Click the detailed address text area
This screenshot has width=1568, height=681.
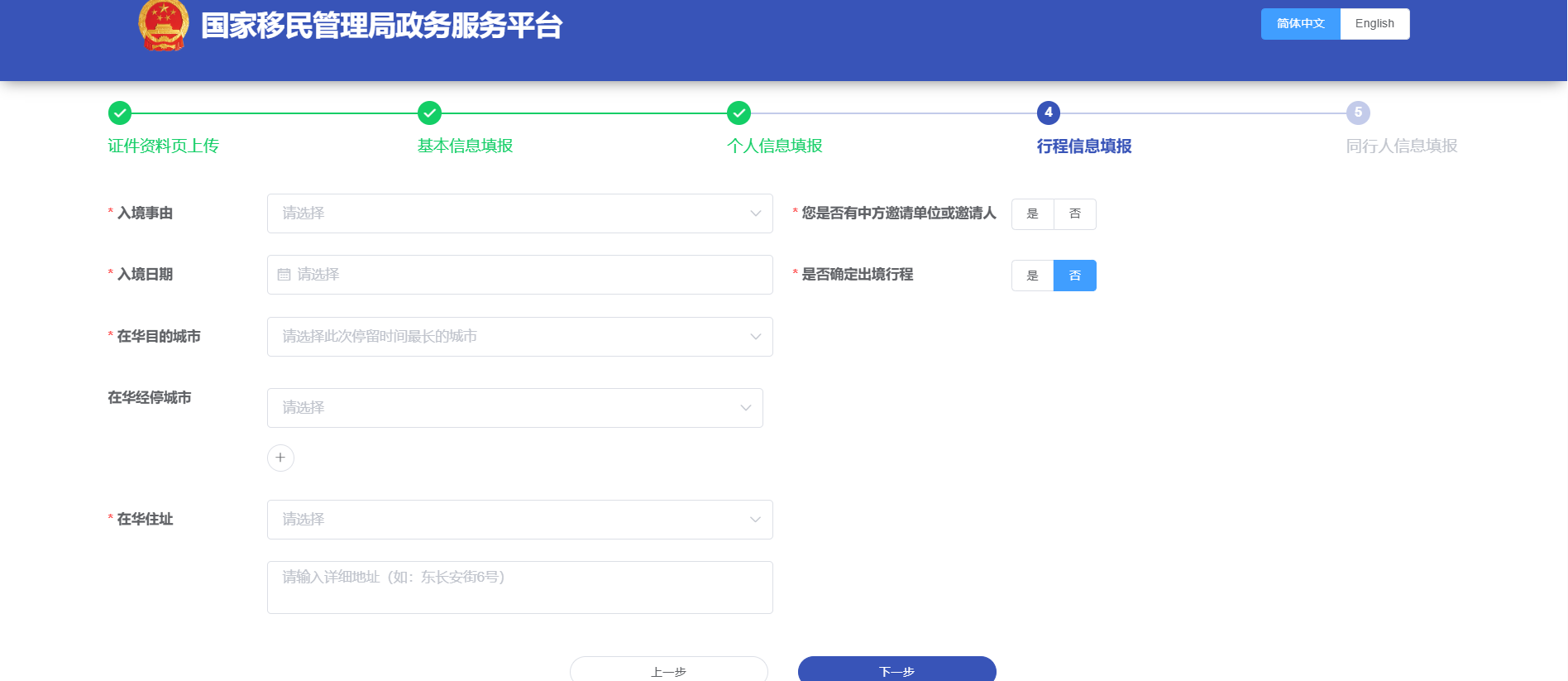point(520,587)
